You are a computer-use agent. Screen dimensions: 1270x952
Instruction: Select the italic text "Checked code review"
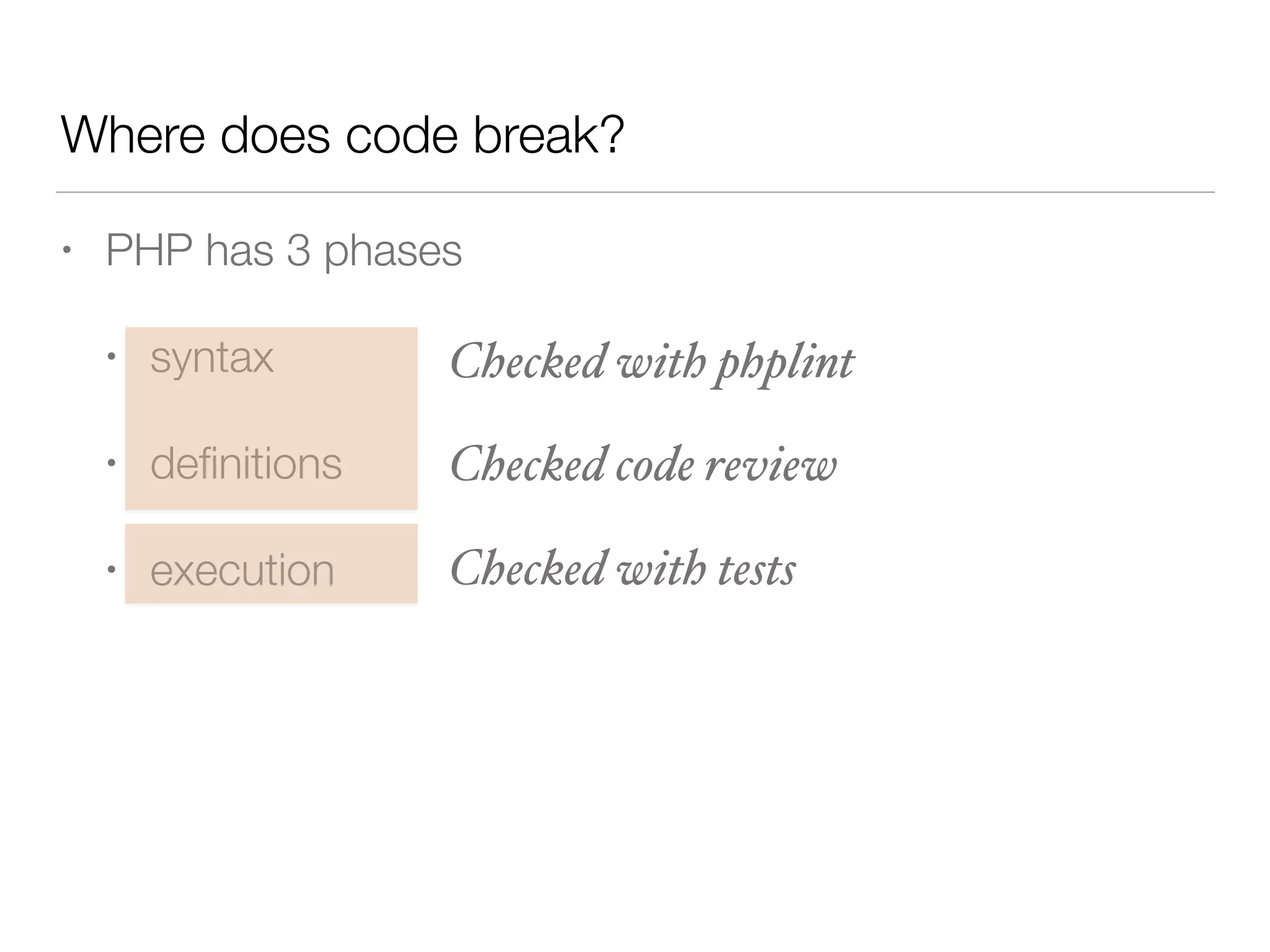[643, 465]
